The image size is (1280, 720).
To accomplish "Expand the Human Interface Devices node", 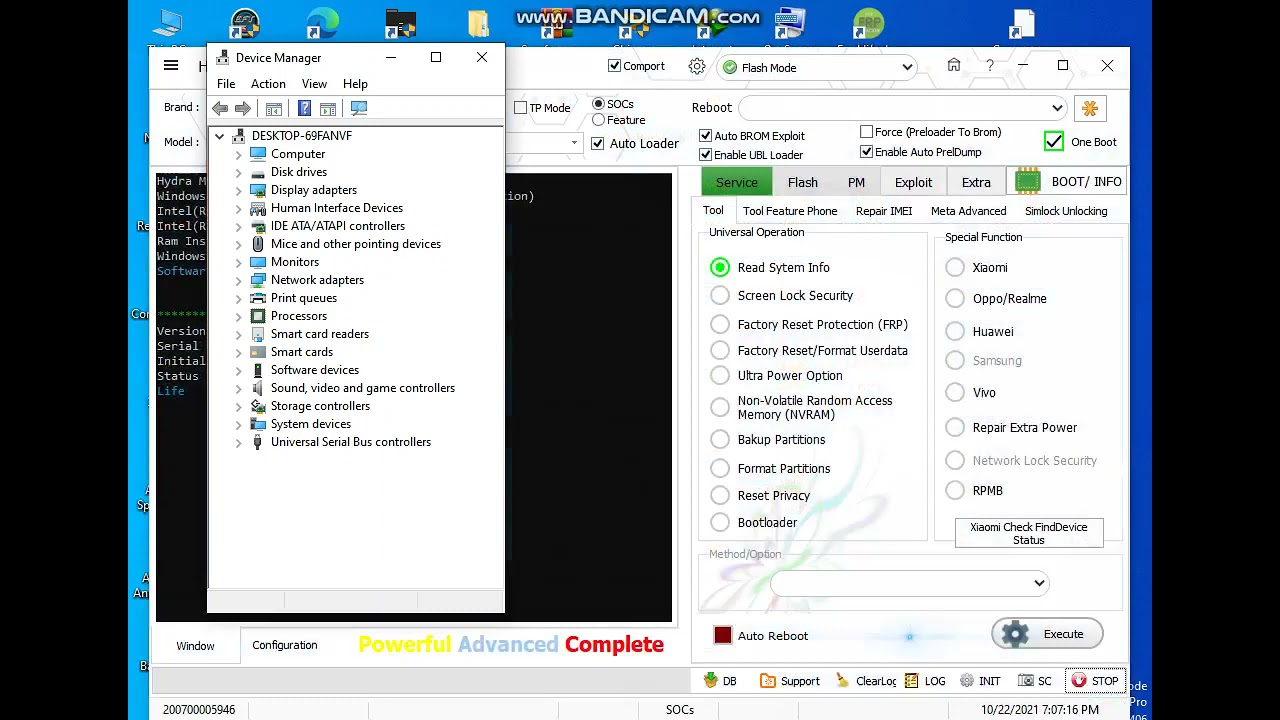I will pos(239,208).
